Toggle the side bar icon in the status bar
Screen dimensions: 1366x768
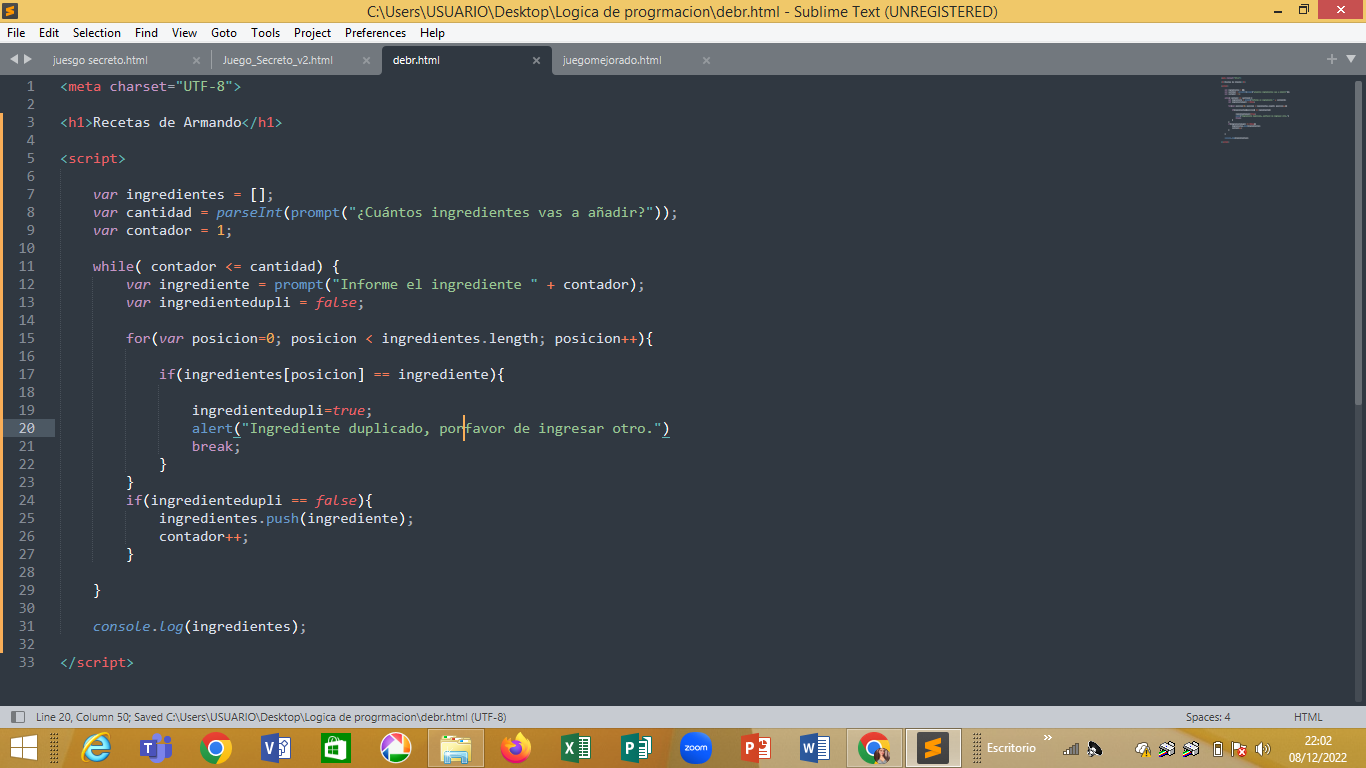tap(17, 717)
